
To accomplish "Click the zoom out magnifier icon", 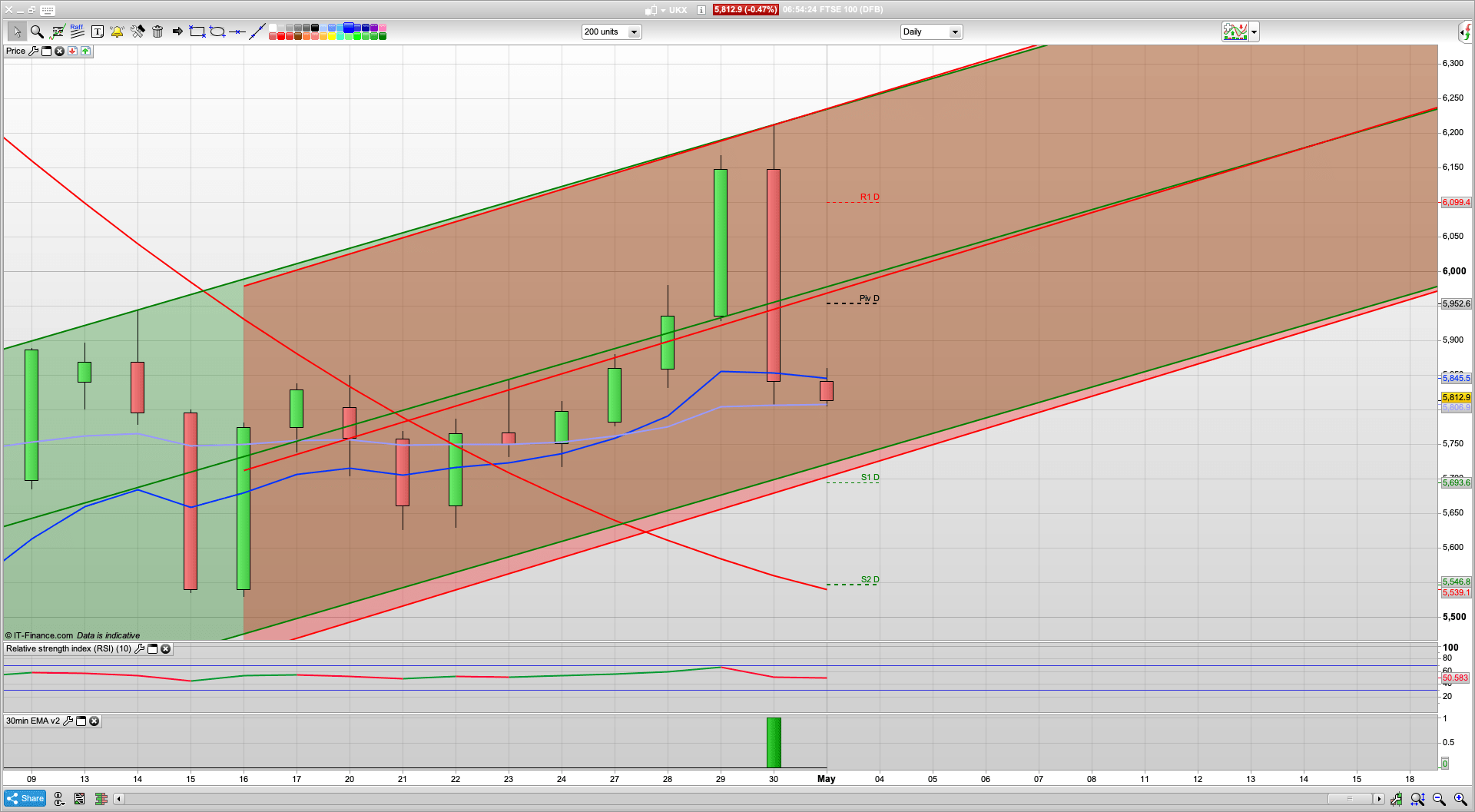I will (x=1439, y=799).
